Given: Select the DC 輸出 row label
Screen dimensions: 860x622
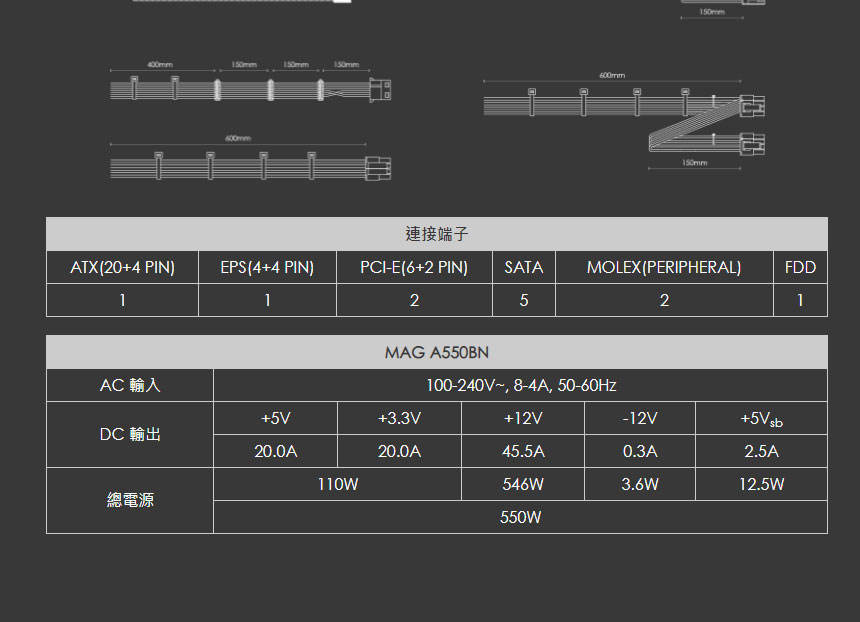Looking at the screenshot, I should [130, 434].
